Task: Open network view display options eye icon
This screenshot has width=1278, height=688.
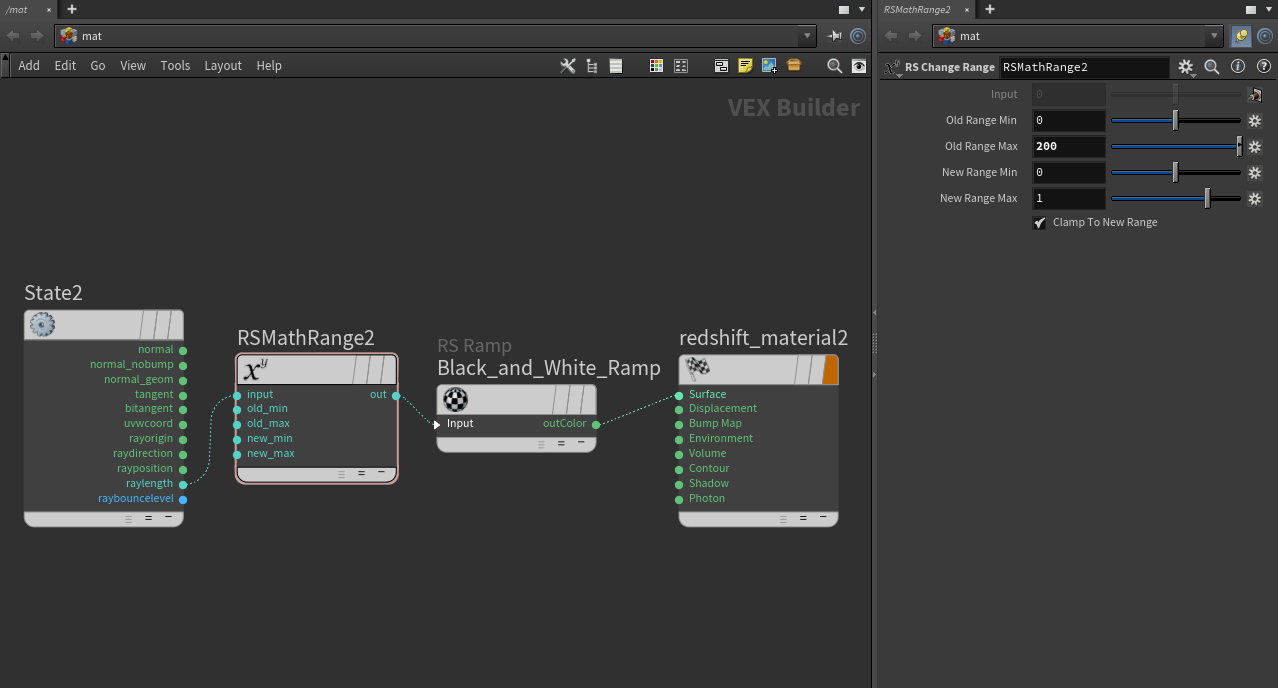Action: pyautogui.click(x=859, y=66)
